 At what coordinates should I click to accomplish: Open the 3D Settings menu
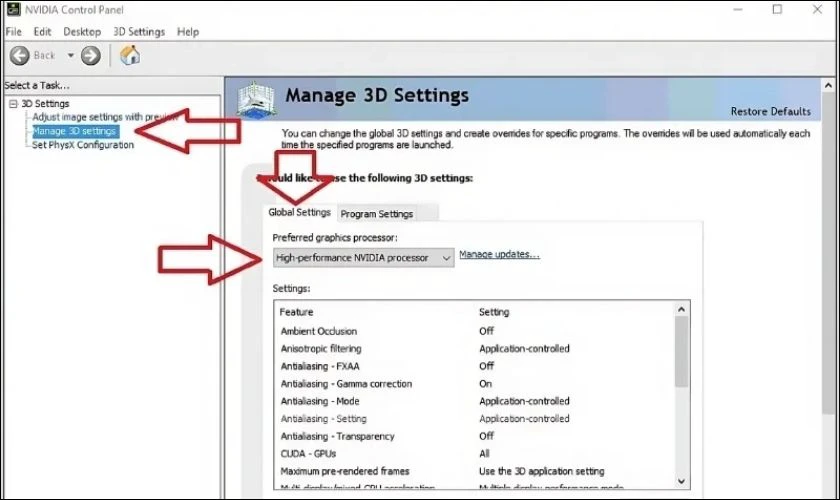[139, 32]
